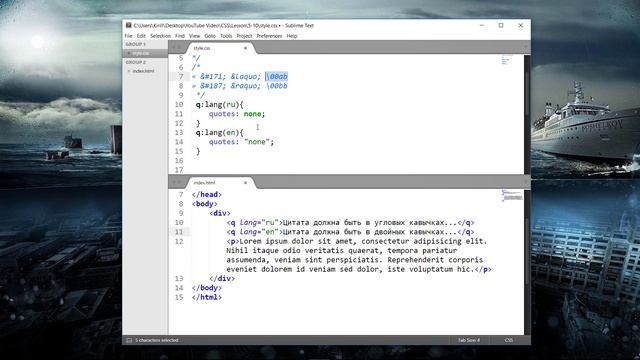640x360 pixels.
Task: Click the "none" string on line 14
Action: point(257,142)
